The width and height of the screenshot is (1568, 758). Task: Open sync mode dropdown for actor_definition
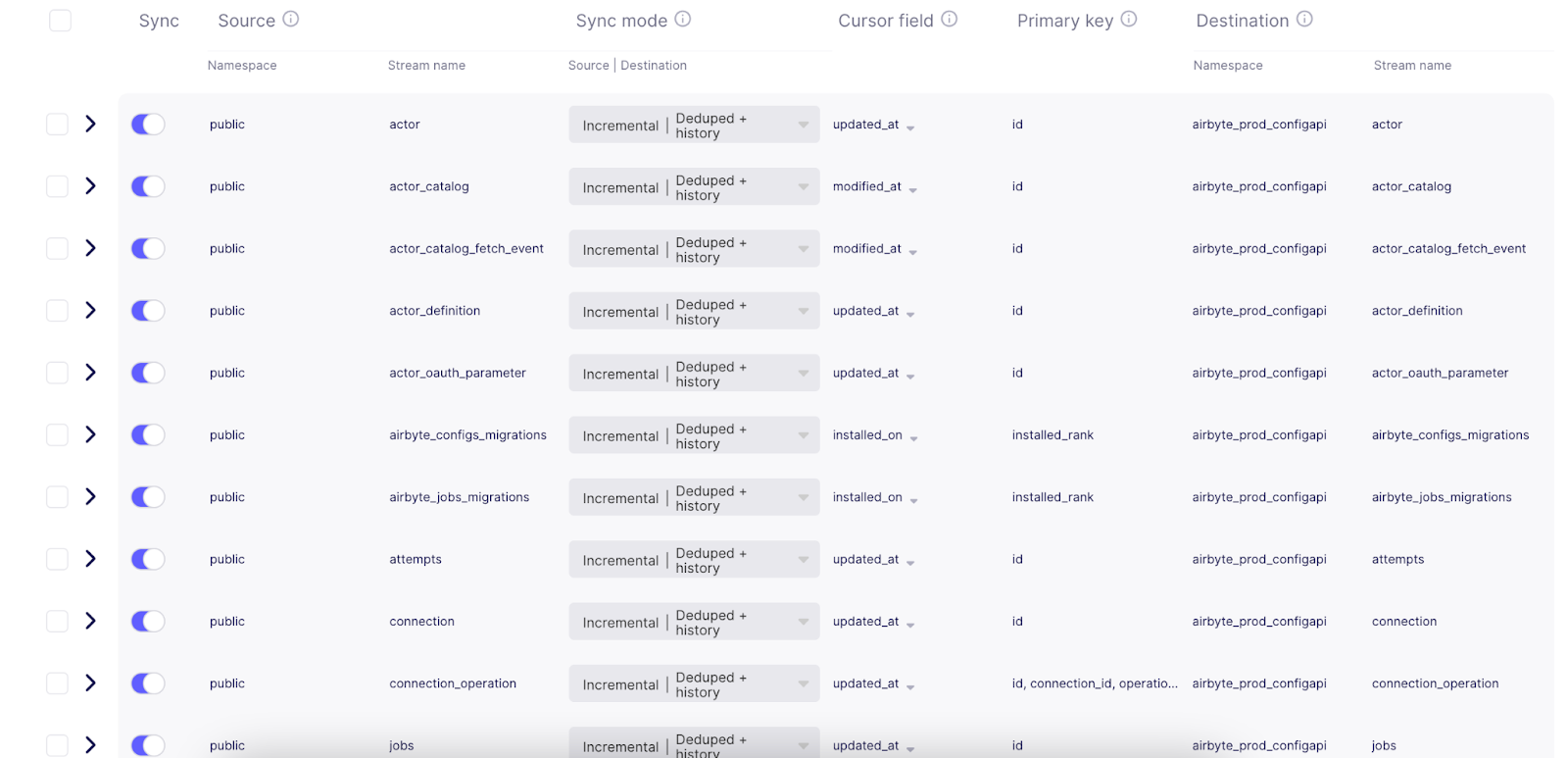click(x=694, y=311)
